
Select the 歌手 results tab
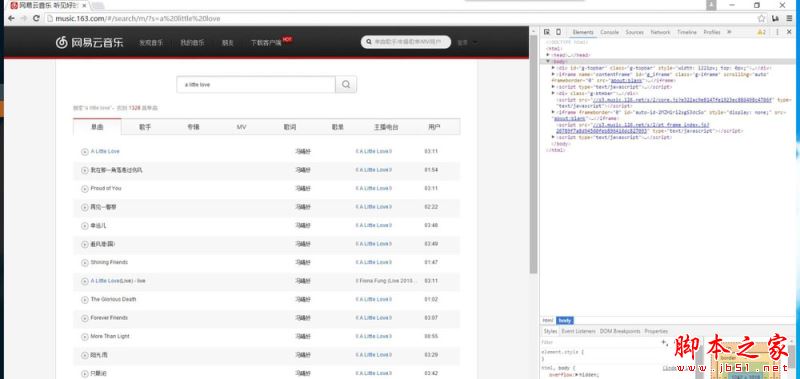[145, 127]
